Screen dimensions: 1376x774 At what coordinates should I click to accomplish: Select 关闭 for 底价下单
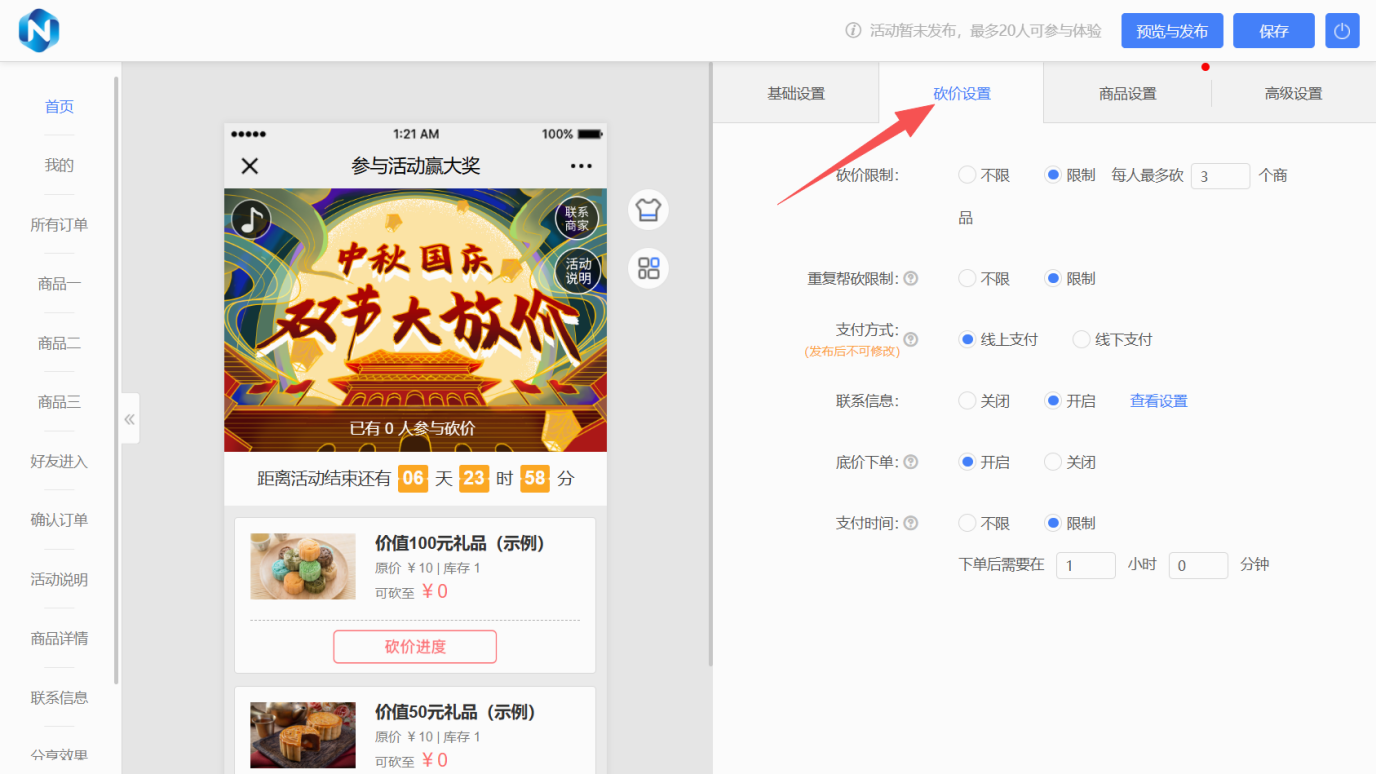[1051, 461]
